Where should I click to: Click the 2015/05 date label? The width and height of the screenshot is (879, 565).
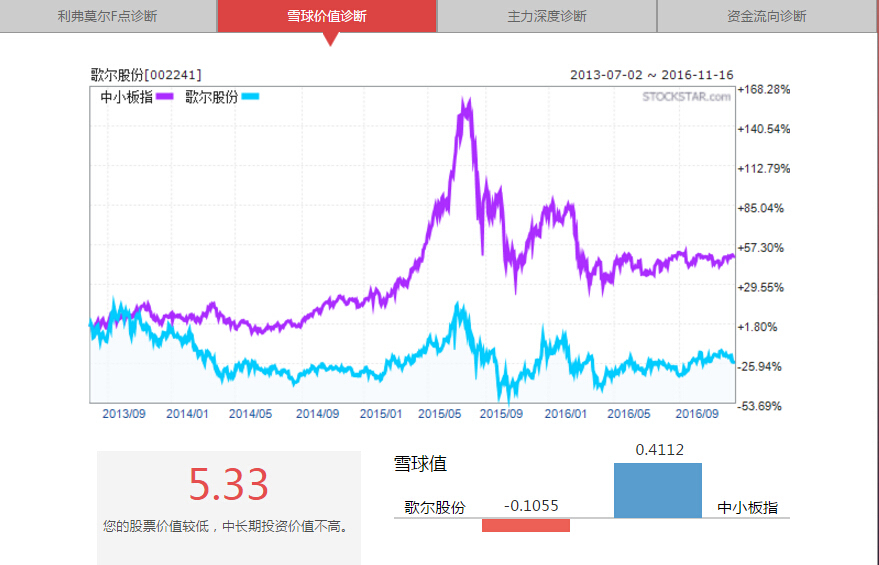point(440,414)
